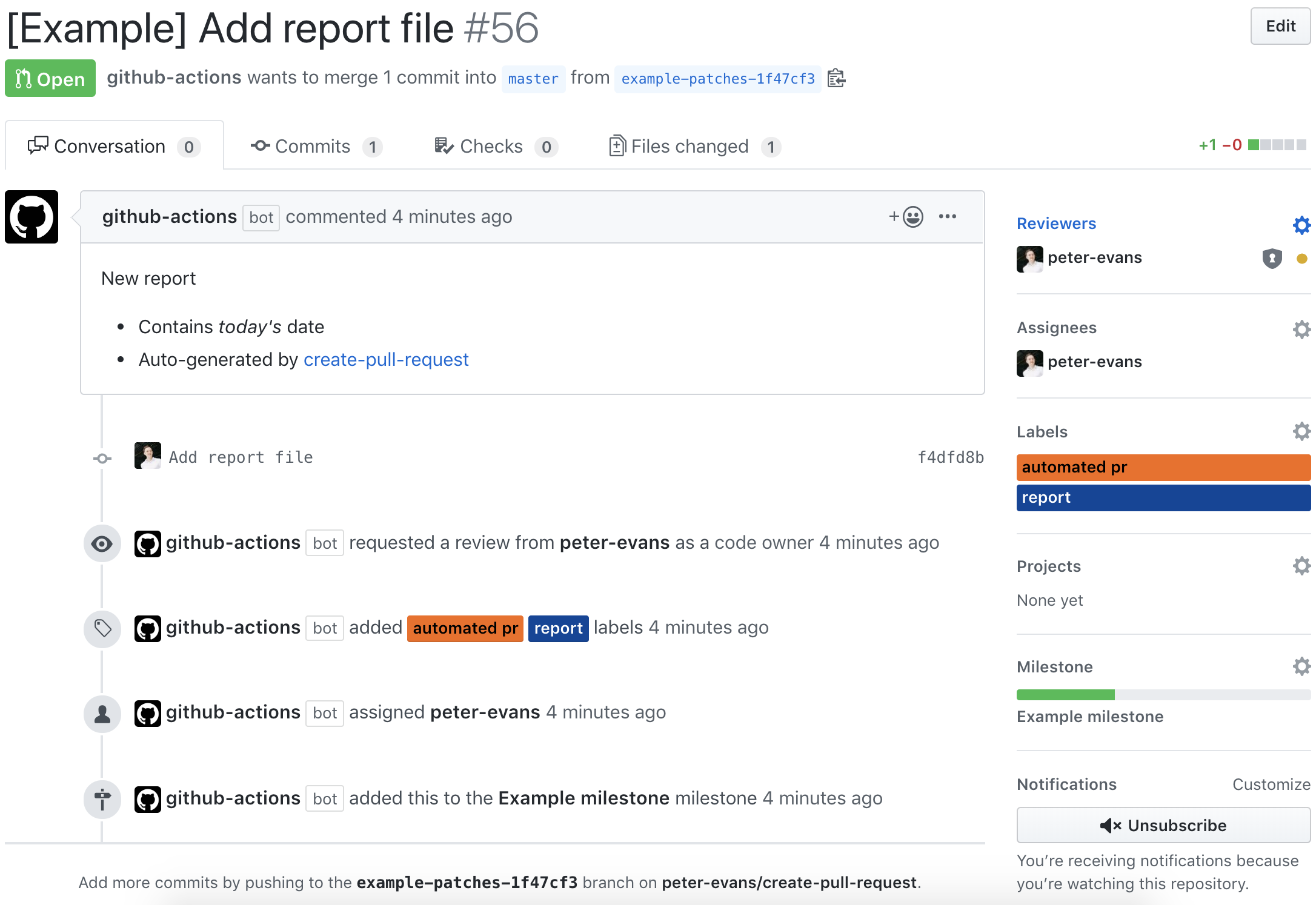Click the Edit button for the PR title
Screen dimensions: 1316x905
click(1280, 26)
